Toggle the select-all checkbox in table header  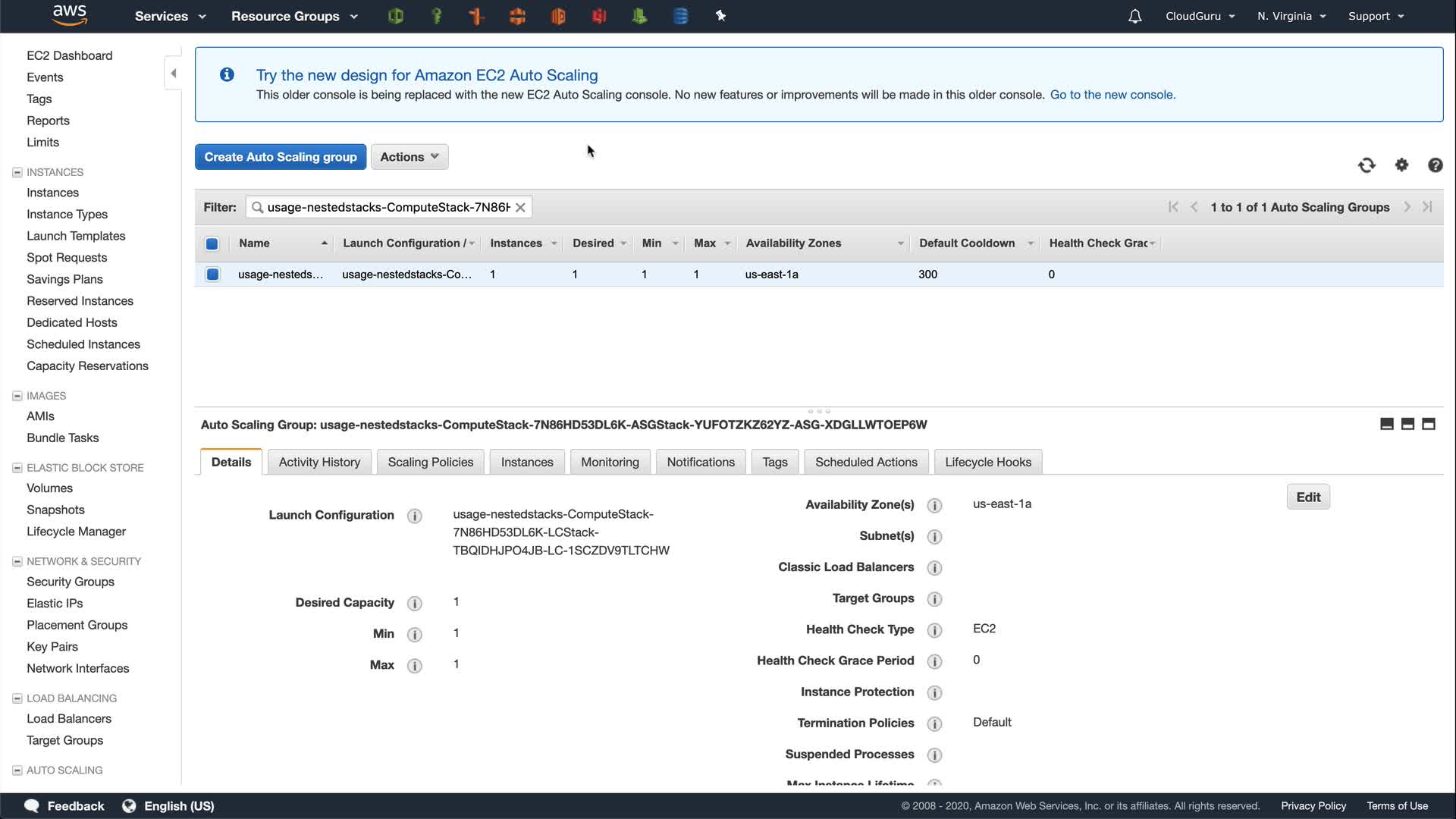pyautogui.click(x=212, y=243)
